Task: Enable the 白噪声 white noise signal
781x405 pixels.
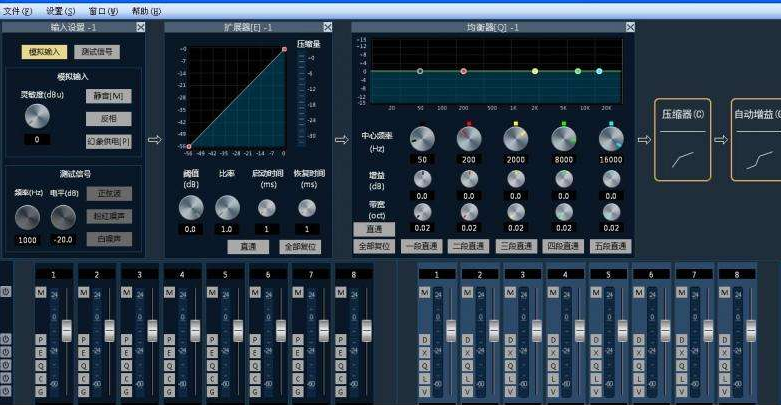Action: tap(109, 239)
